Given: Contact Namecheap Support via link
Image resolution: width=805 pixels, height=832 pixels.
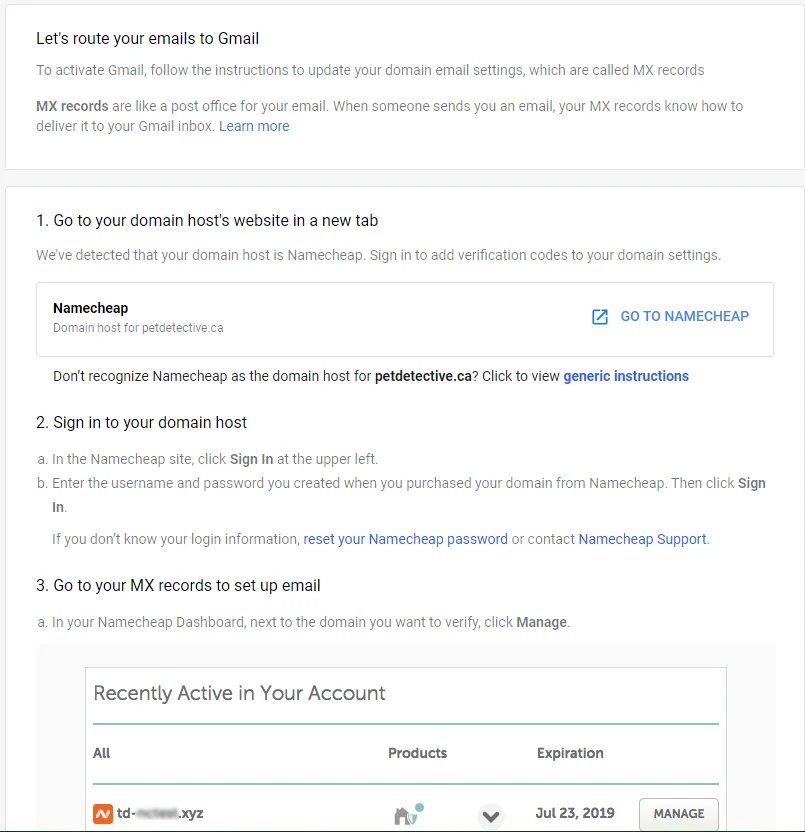Looking at the screenshot, I should (x=642, y=539).
